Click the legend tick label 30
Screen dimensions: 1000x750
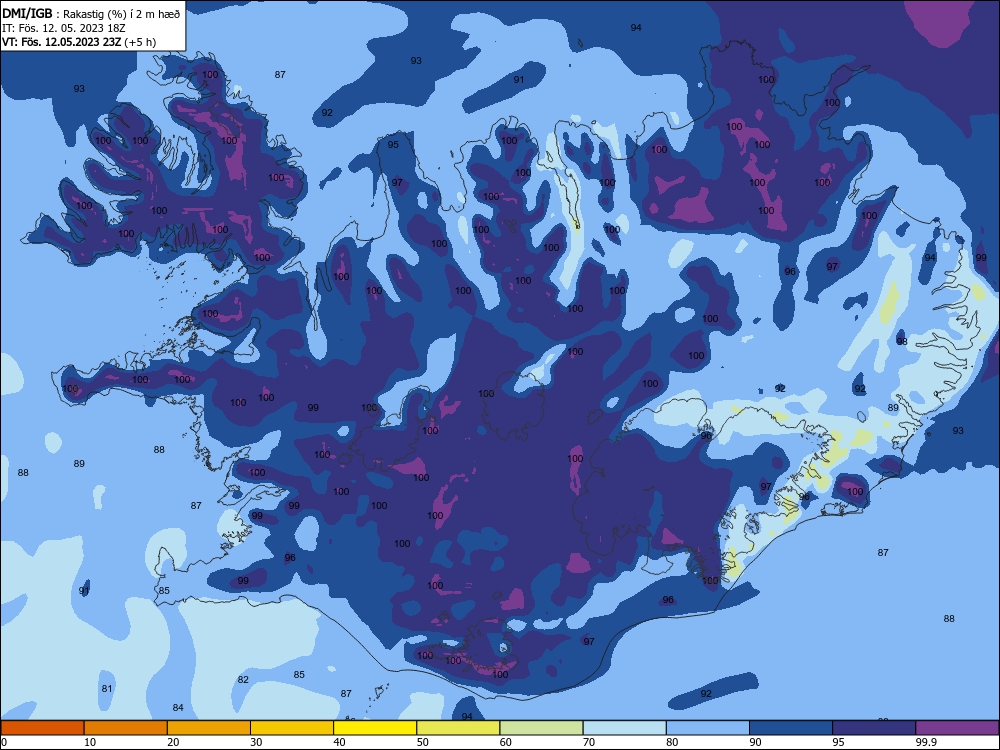point(256,742)
